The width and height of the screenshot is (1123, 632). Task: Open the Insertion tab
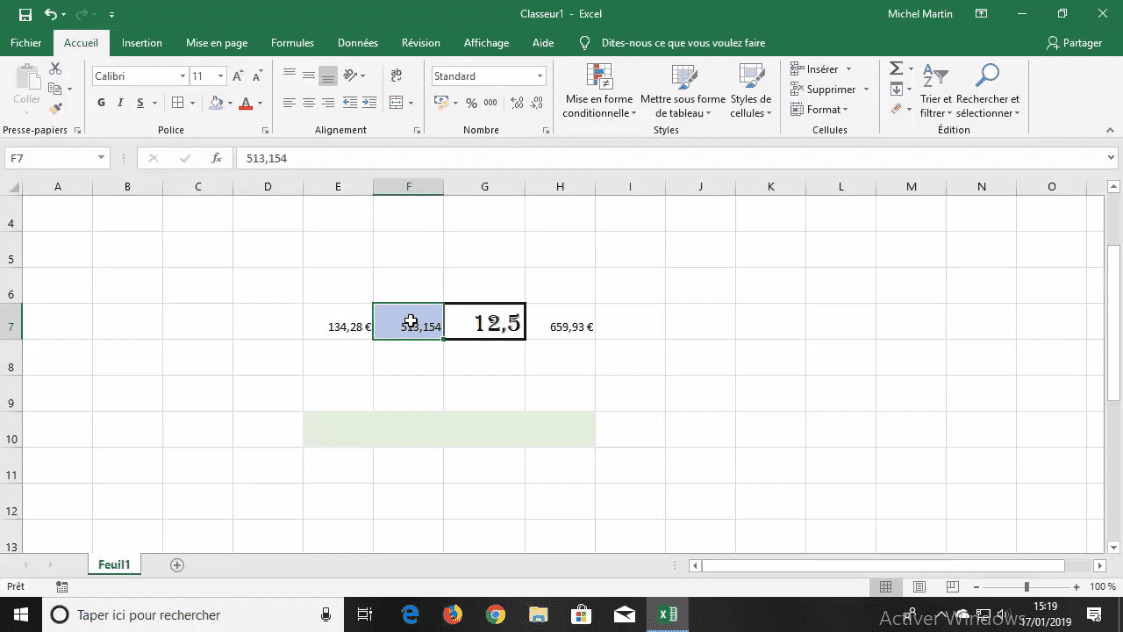tap(141, 43)
